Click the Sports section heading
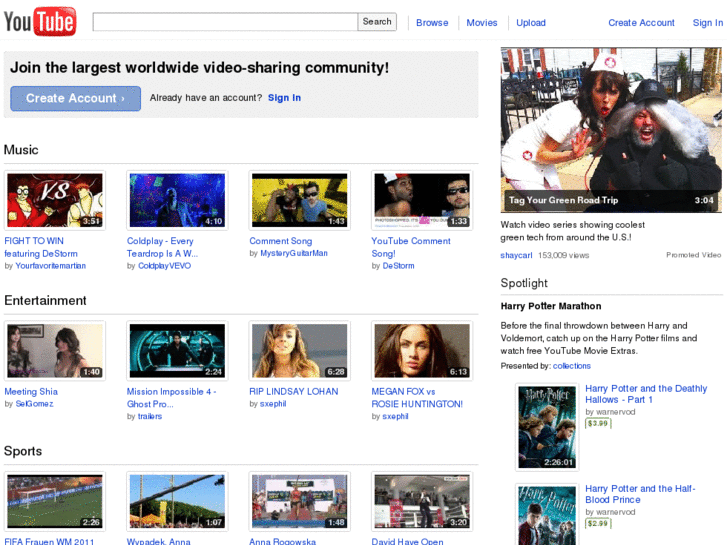Image resolution: width=727 pixels, height=545 pixels. (23, 451)
